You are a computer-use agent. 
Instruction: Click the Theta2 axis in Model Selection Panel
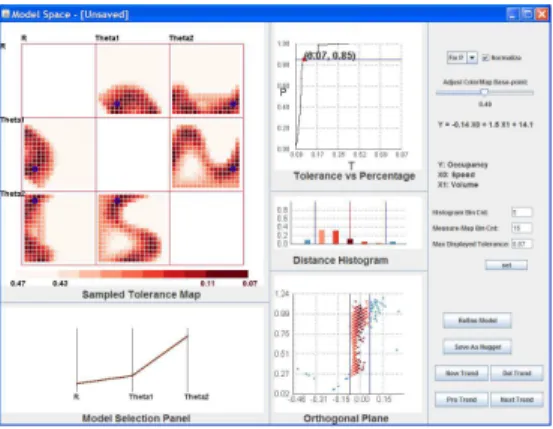click(188, 359)
